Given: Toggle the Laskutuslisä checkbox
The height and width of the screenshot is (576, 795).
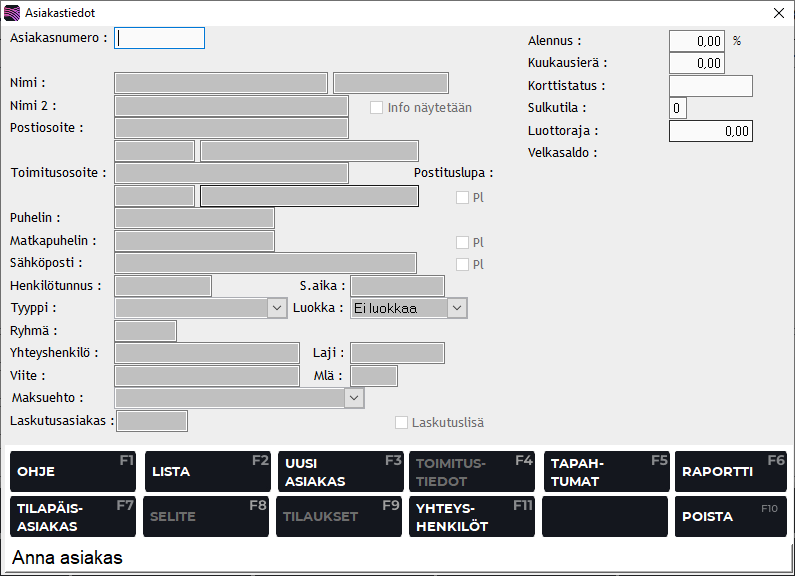Looking at the screenshot, I should coord(401,423).
